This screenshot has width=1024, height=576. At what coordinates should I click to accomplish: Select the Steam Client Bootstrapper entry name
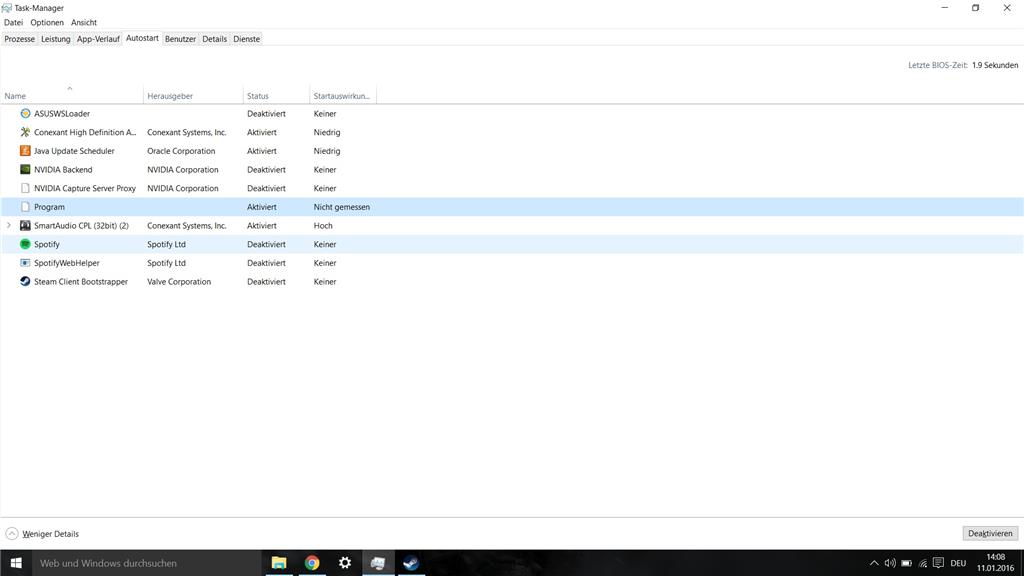(x=81, y=281)
